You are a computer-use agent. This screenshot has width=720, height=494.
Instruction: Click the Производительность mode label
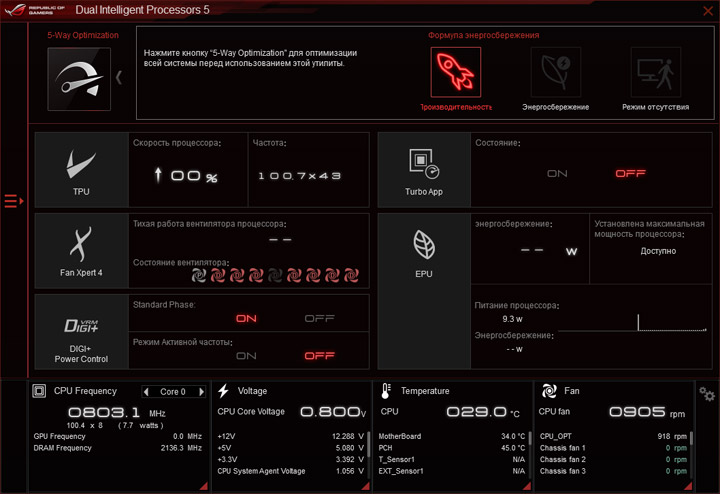[x=456, y=107]
